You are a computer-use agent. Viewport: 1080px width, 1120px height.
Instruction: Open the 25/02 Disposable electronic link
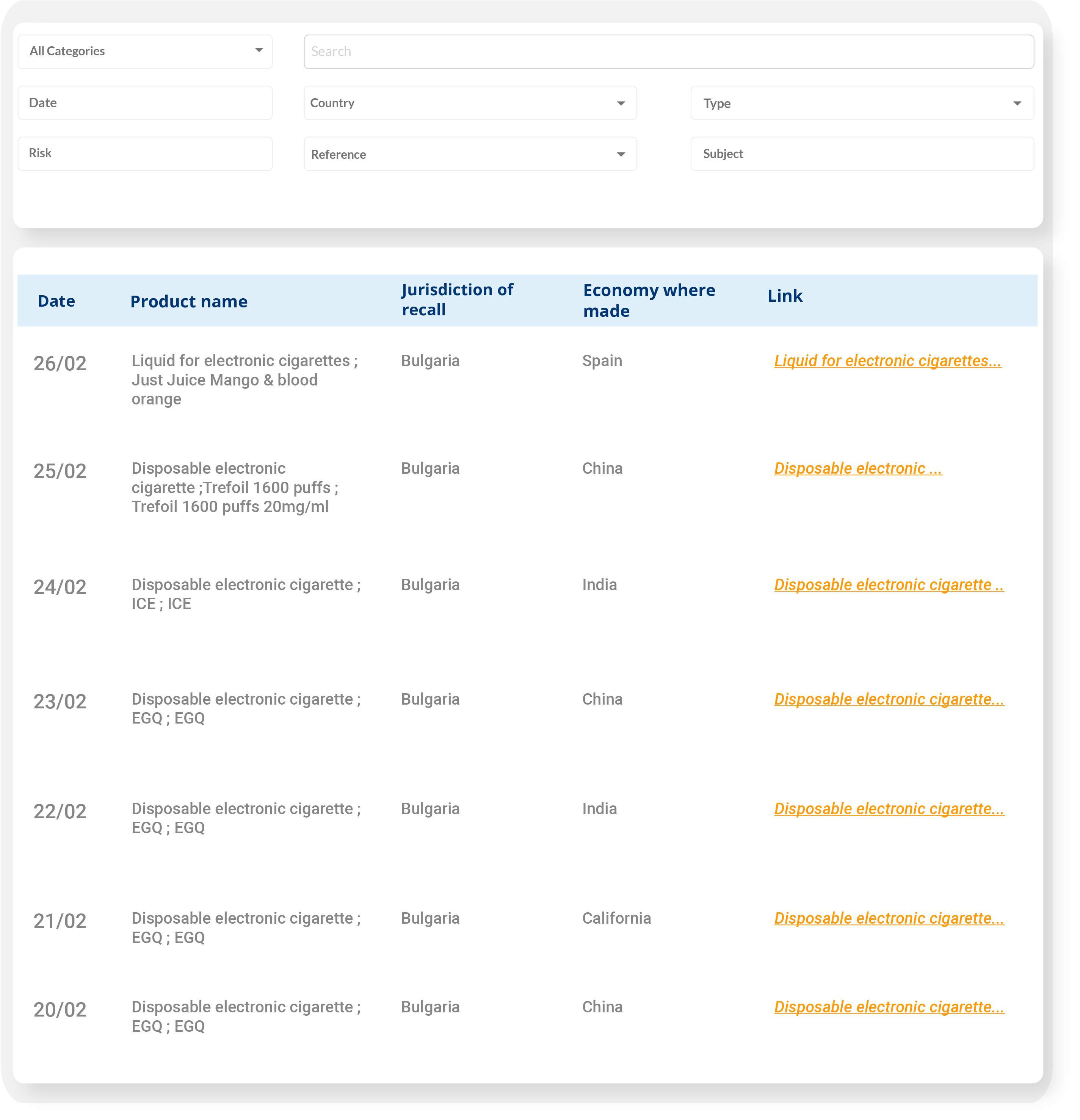click(858, 468)
